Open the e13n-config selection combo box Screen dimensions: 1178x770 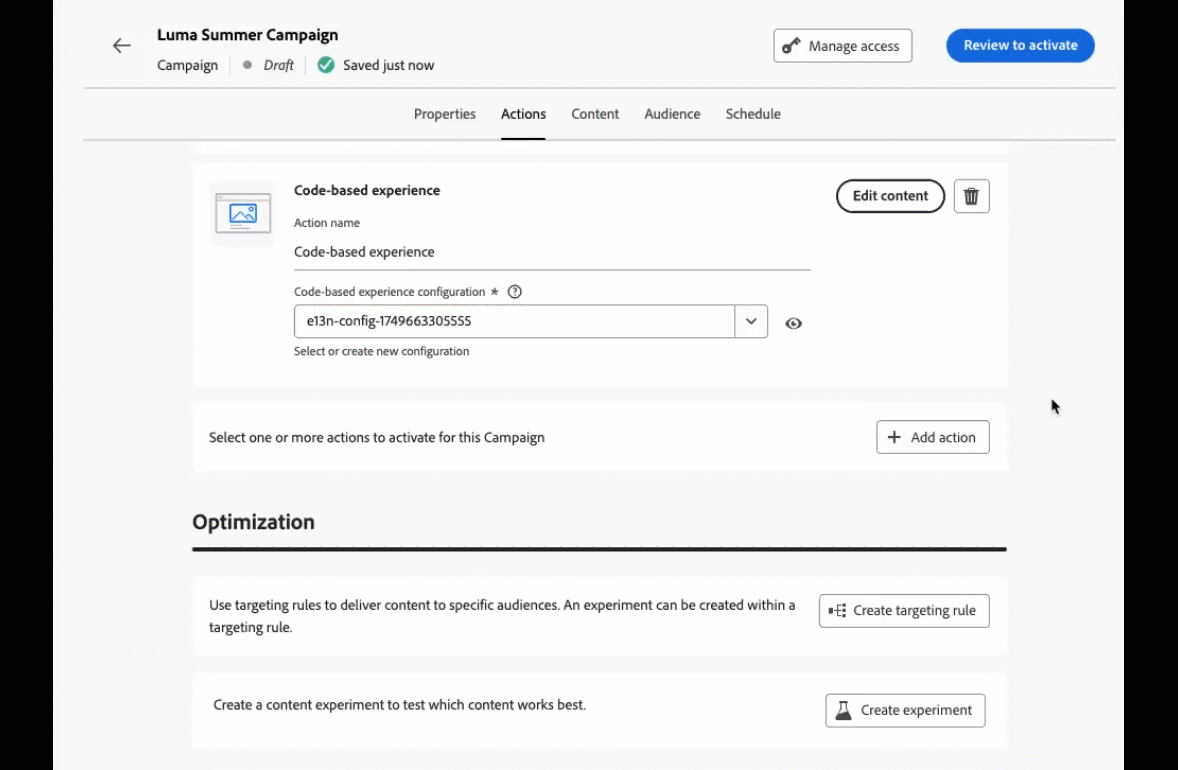(514, 322)
